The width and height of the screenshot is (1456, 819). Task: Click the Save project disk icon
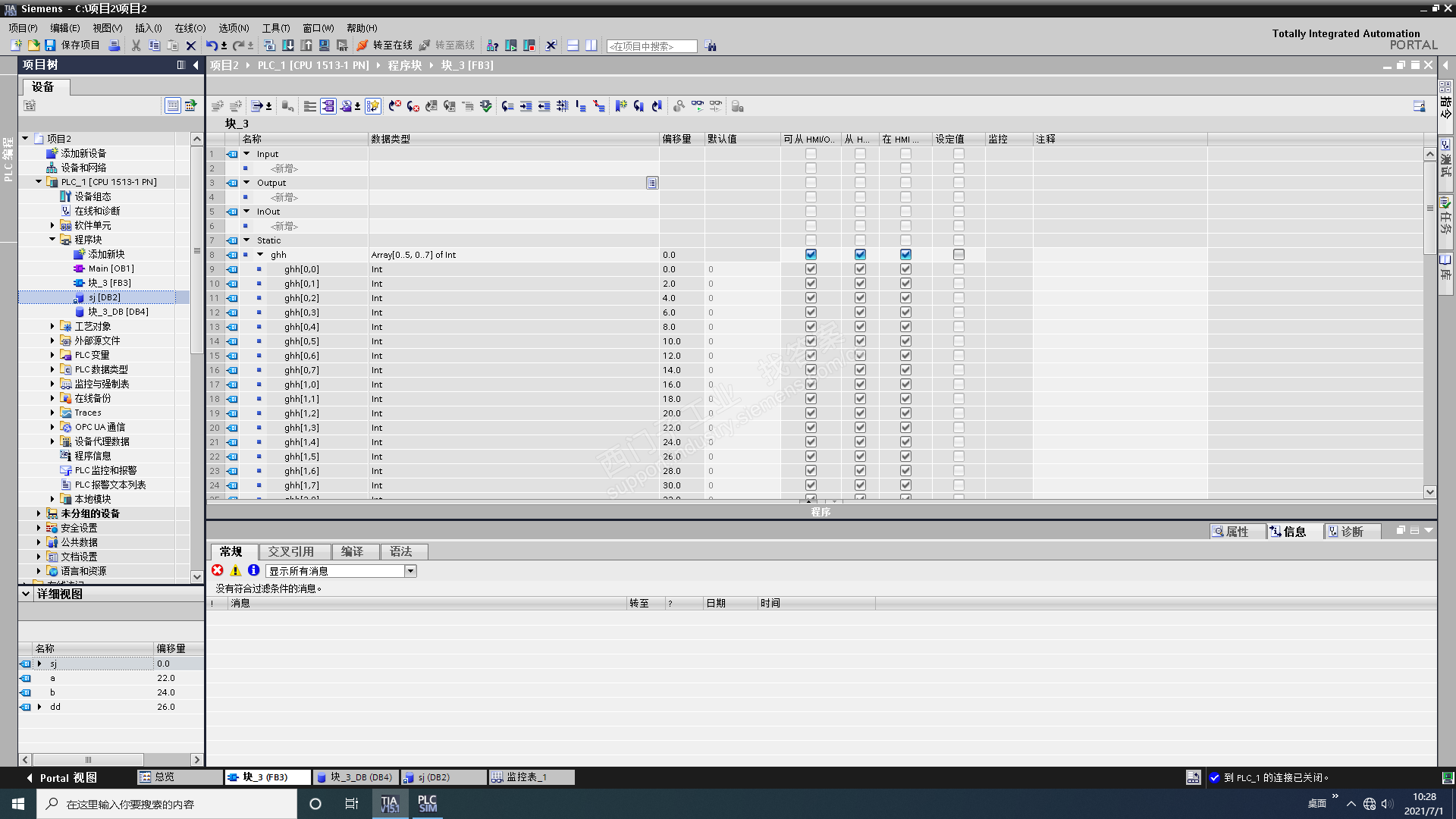50,45
